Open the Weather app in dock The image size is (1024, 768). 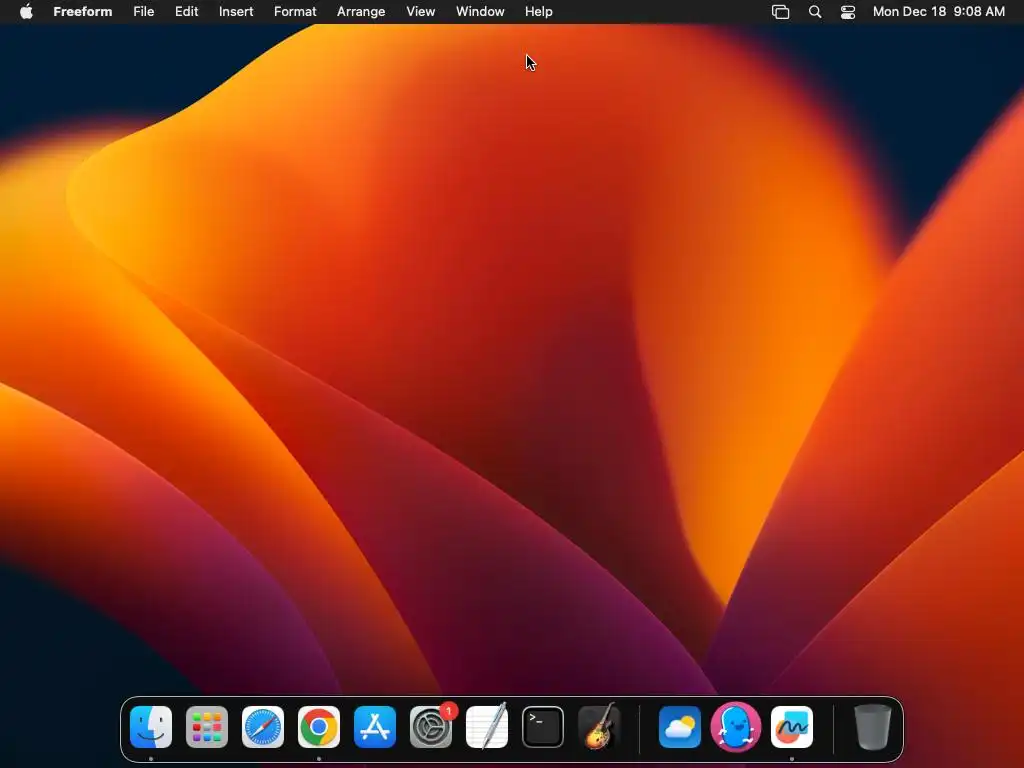(680, 727)
